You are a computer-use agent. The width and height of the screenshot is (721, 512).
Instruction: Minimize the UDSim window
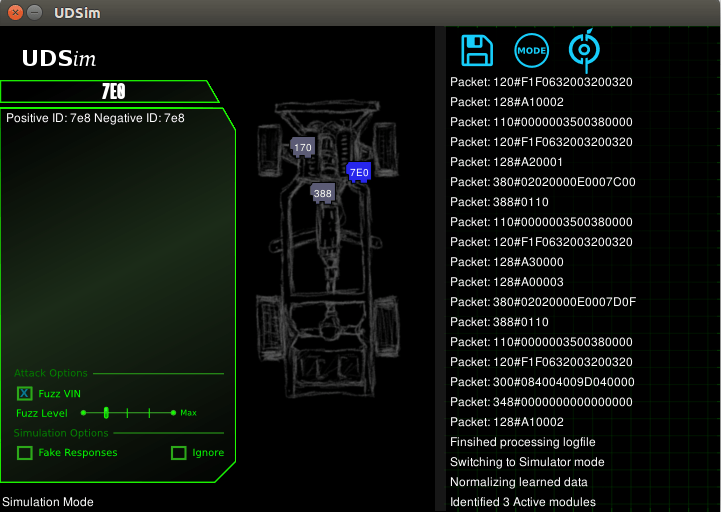tap(34, 12)
